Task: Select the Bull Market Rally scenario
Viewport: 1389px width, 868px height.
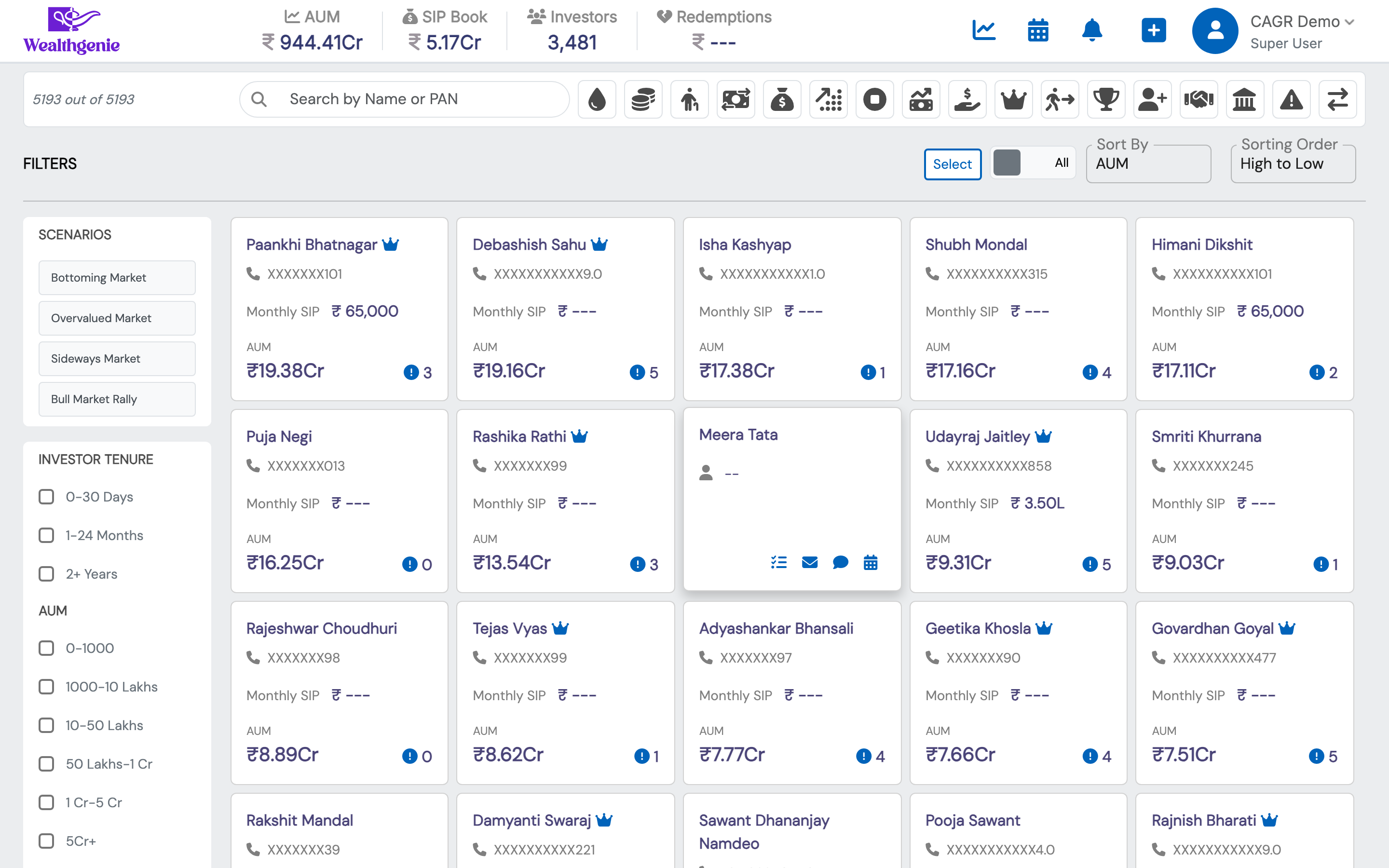Action: [117, 399]
